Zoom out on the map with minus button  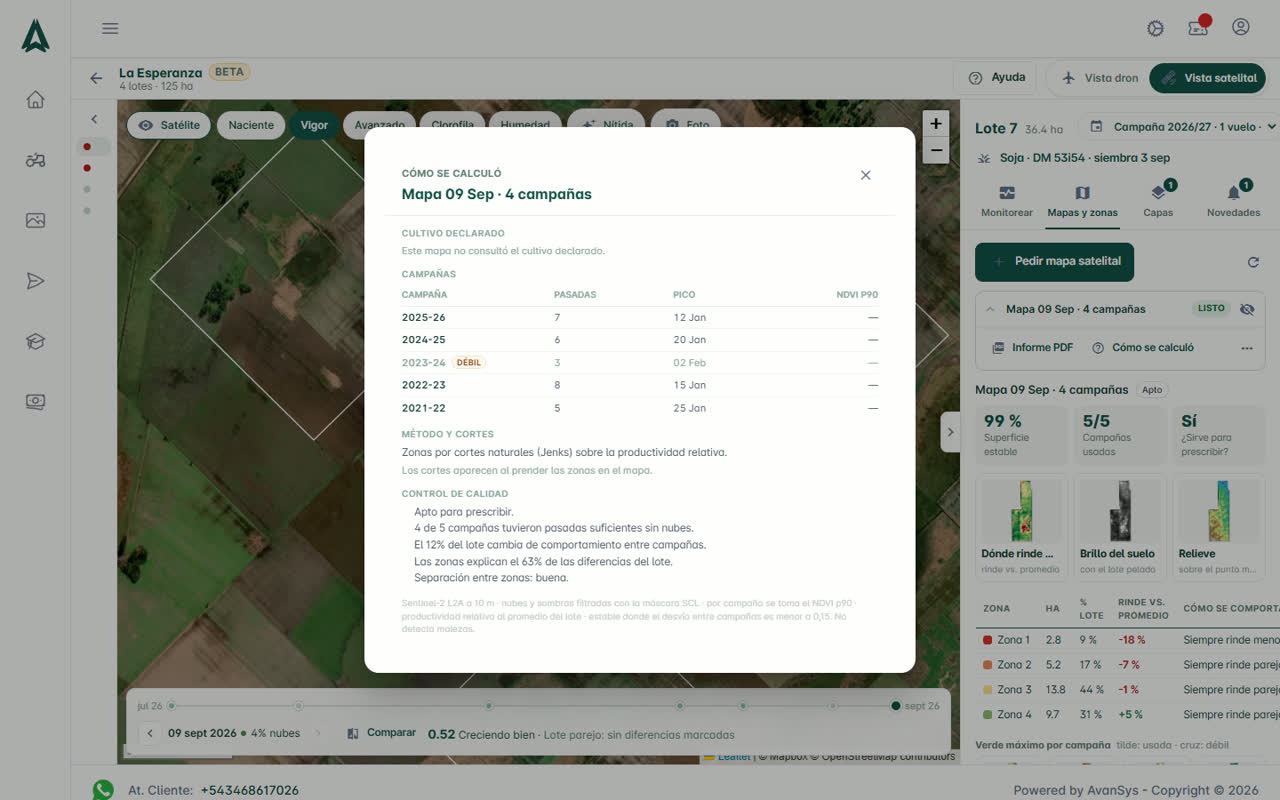936,151
